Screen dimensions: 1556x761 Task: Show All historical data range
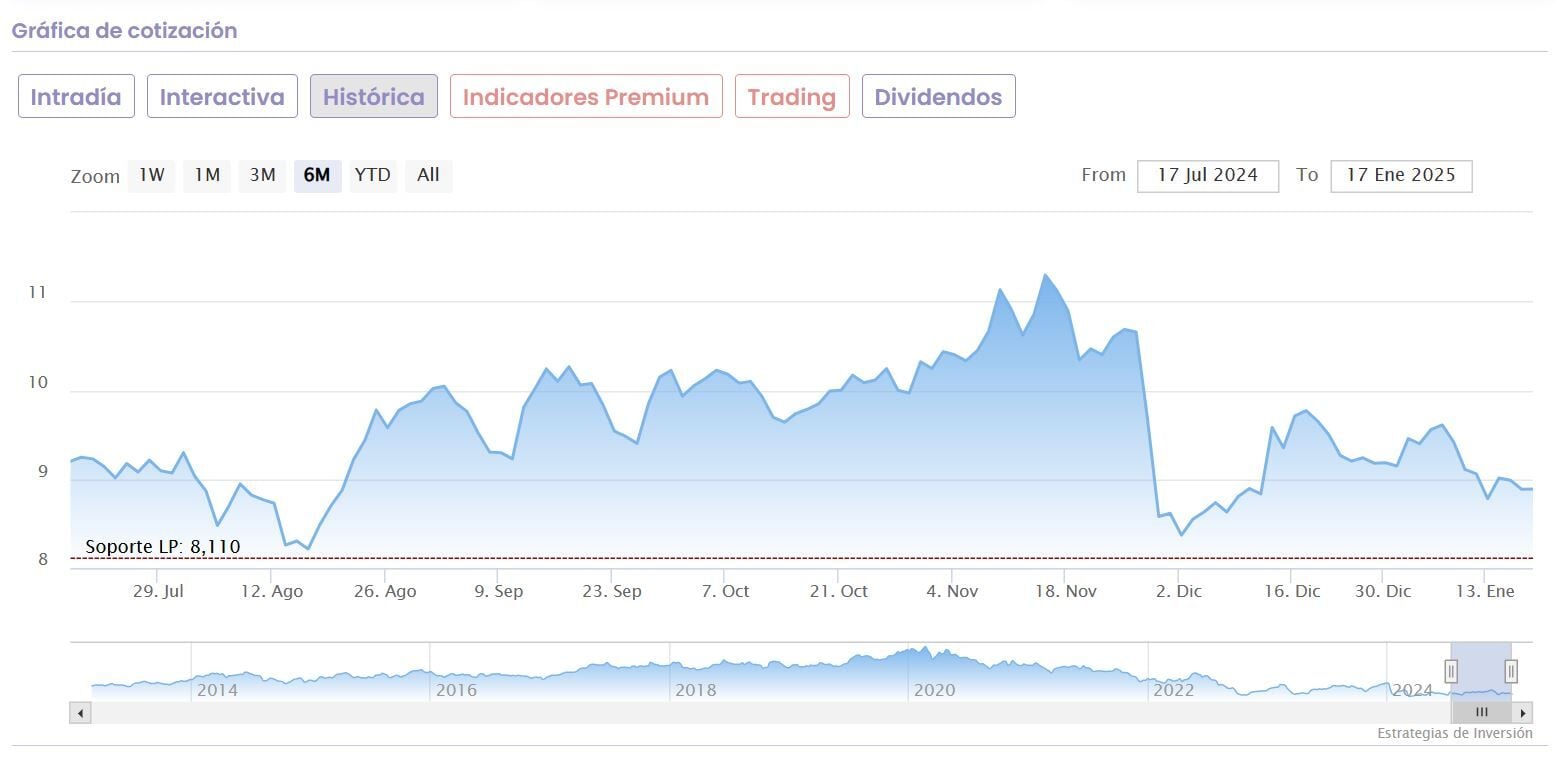(428, 176)
